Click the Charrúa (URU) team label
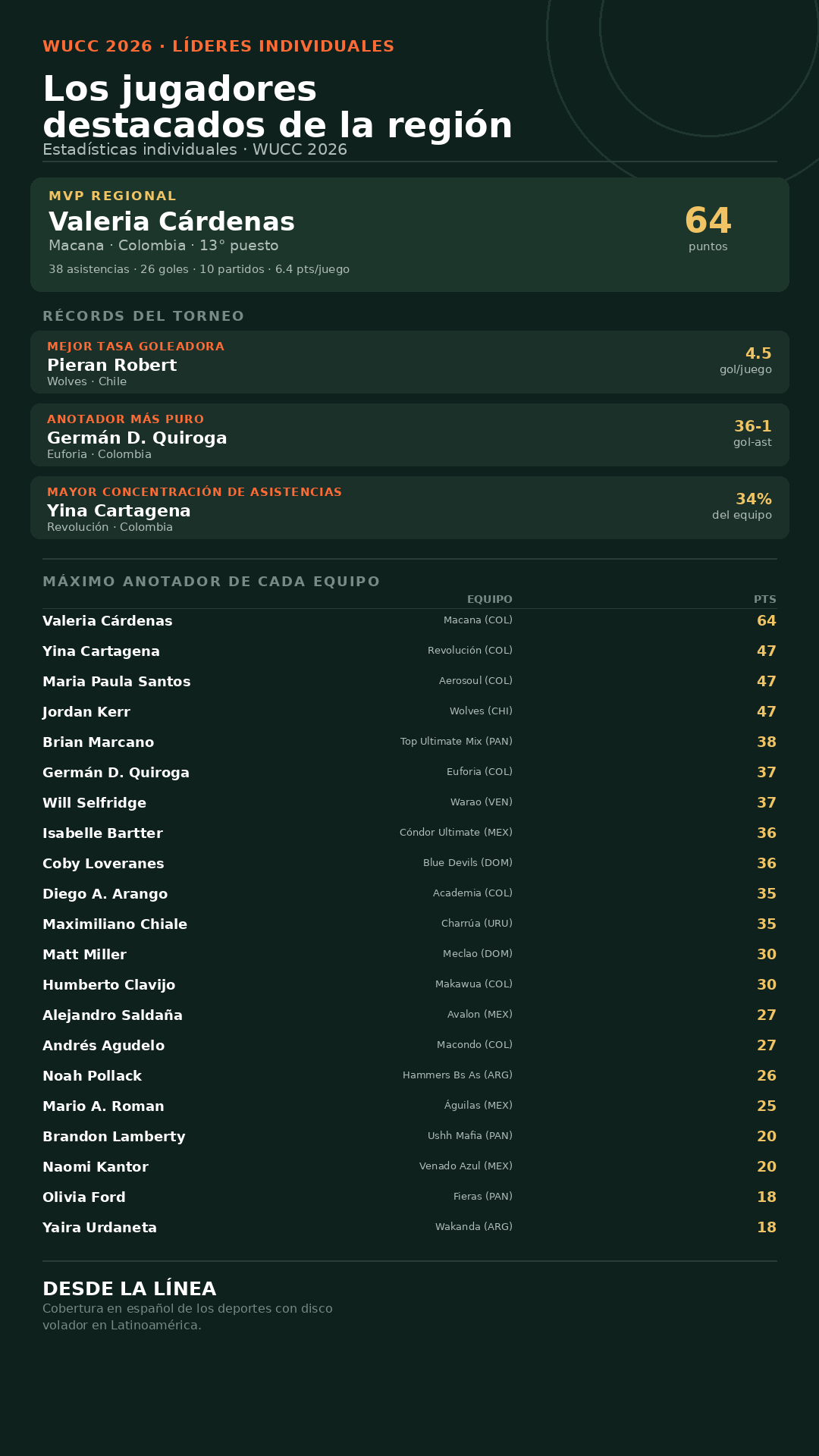 click(477, 924)
